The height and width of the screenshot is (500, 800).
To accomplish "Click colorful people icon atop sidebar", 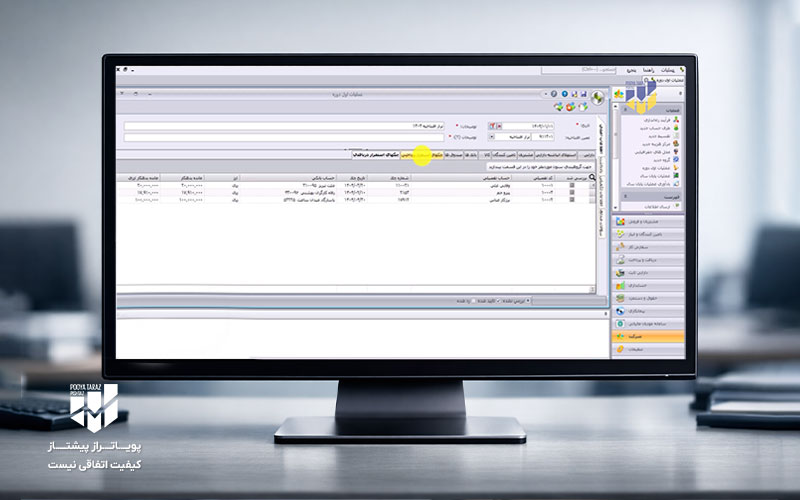I will (619, 94).
